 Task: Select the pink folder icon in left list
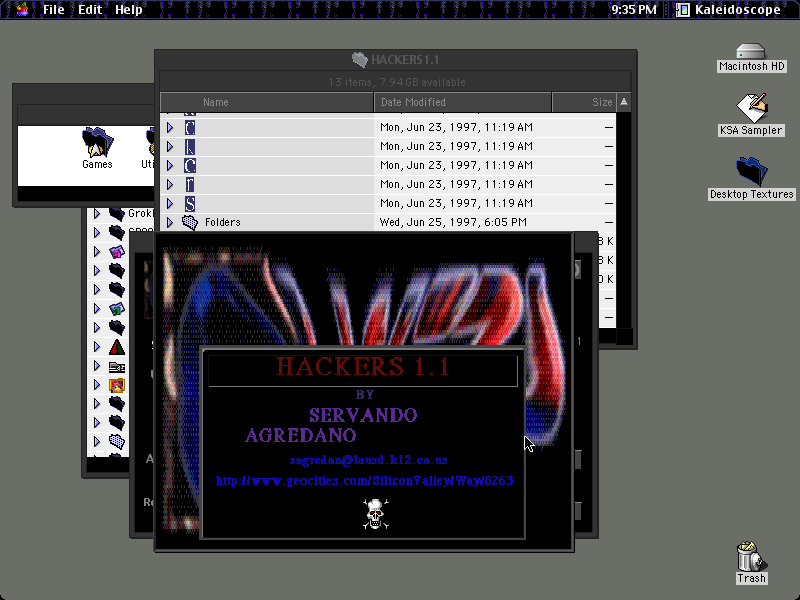117,252
